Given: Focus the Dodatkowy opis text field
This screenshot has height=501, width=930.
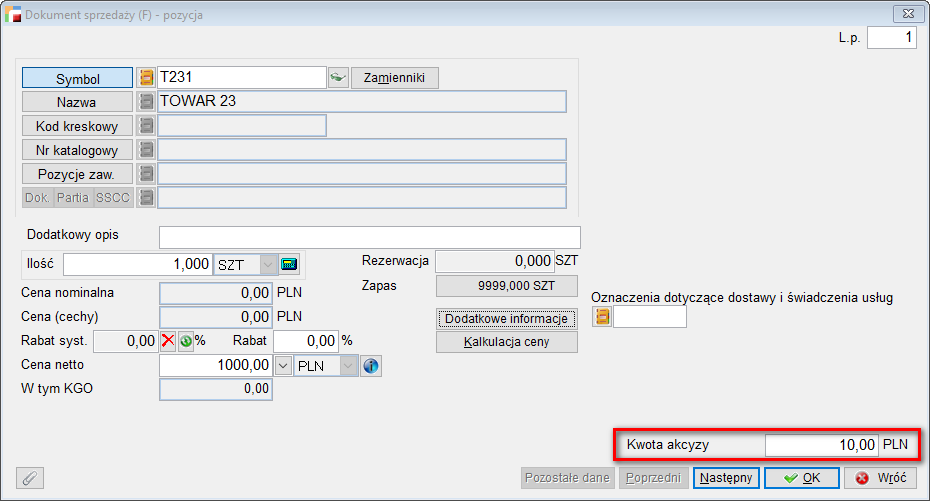Looking at the screenshot, I should pyautogui.click(x=369, y=237).
